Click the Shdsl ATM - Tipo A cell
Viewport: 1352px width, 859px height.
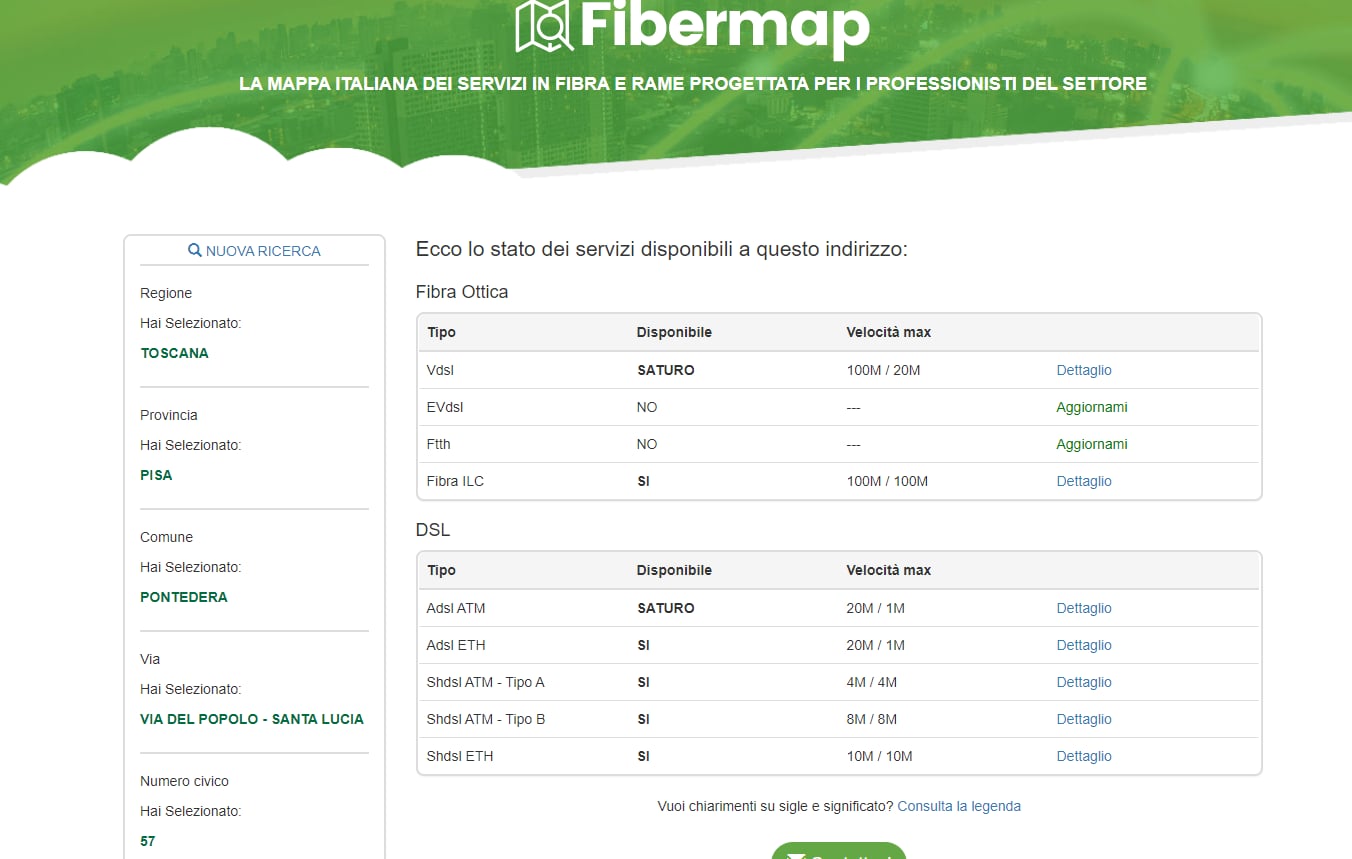[486, 682]
